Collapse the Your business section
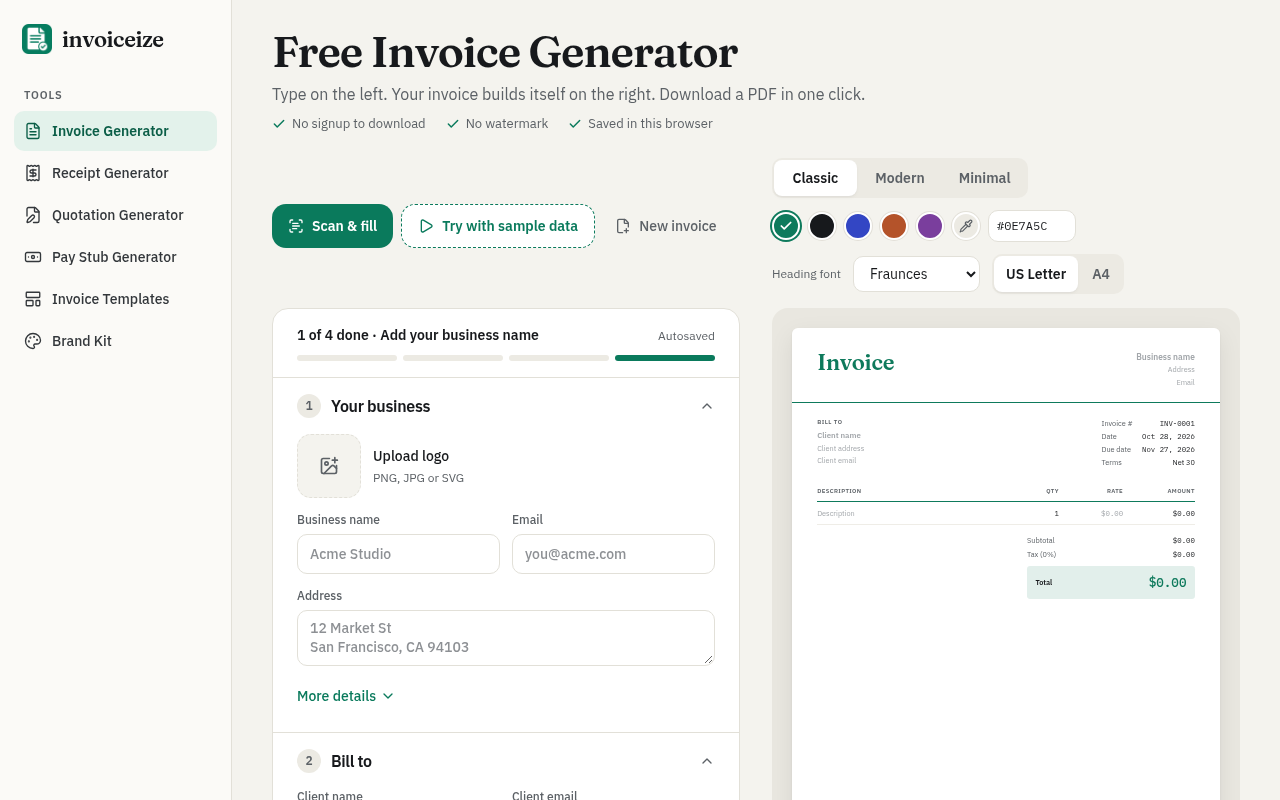Viewport: 1280px width, 800px height. (x=707, y=406)
